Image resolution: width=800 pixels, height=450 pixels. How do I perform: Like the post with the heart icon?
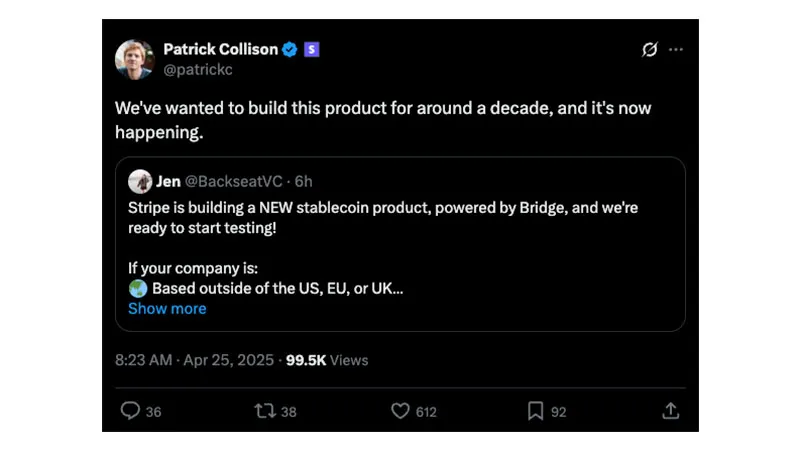[x=400, y=410]
